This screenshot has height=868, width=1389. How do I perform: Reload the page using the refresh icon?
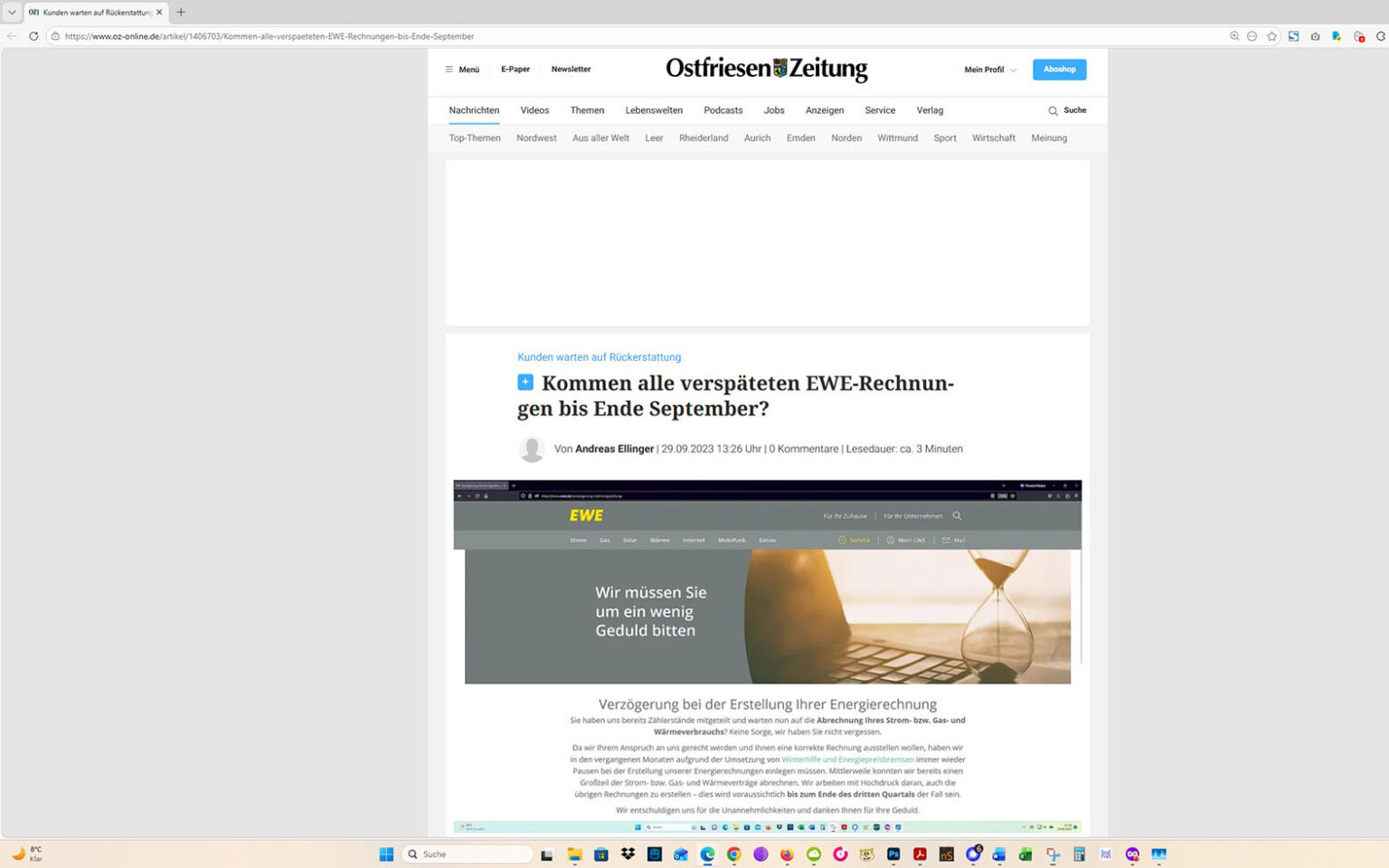click(33, 36)
